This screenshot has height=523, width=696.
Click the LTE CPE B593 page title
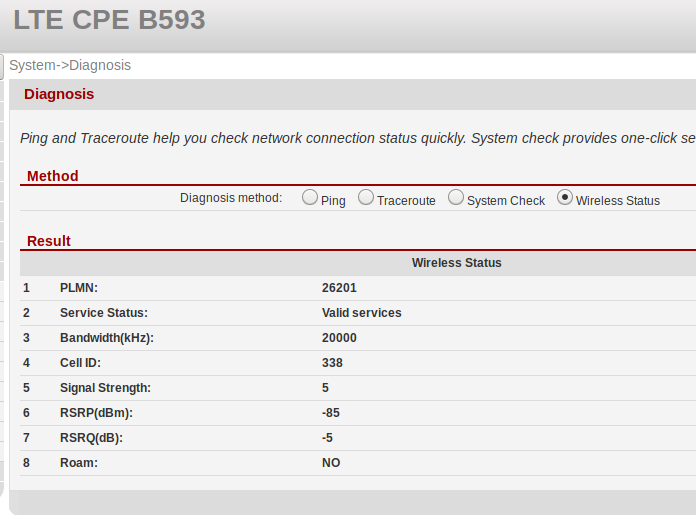point(109,19)
